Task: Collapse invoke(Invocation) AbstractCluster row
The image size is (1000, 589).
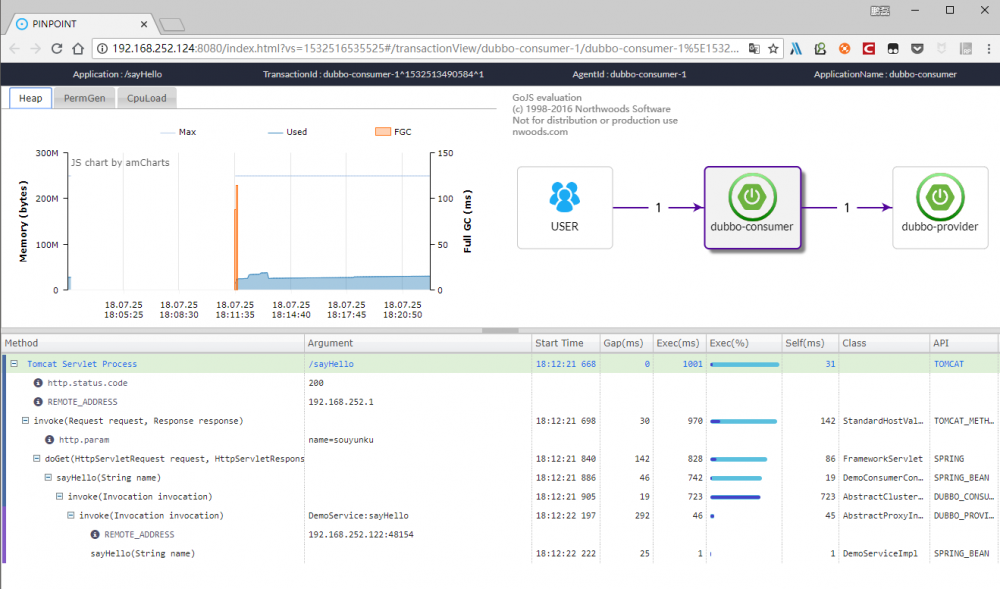Action: click(x=60, y=497)
